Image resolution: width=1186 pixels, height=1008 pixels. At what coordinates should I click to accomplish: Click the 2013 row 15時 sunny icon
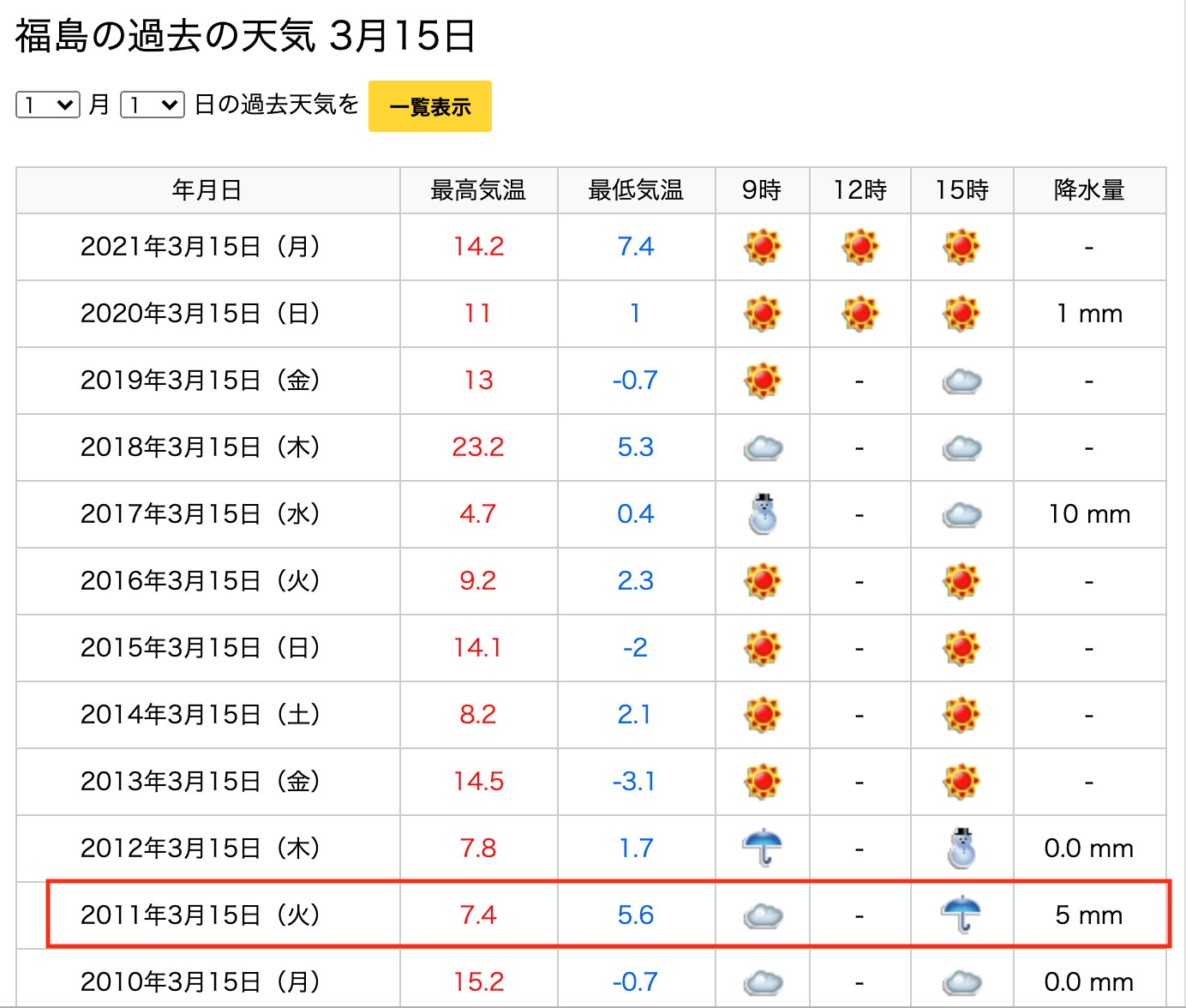coord(961,782)
